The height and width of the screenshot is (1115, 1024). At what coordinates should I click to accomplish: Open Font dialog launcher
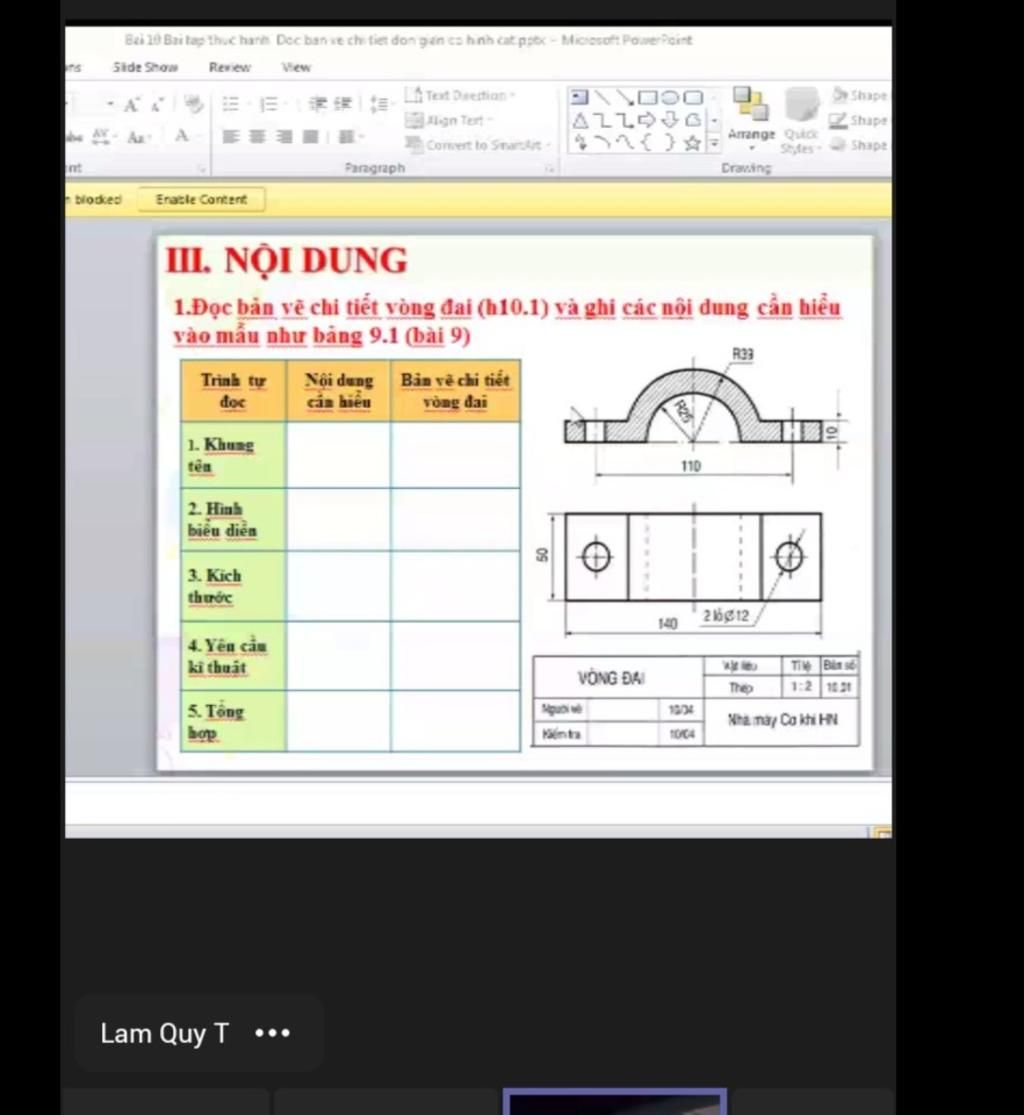(203, 169)
